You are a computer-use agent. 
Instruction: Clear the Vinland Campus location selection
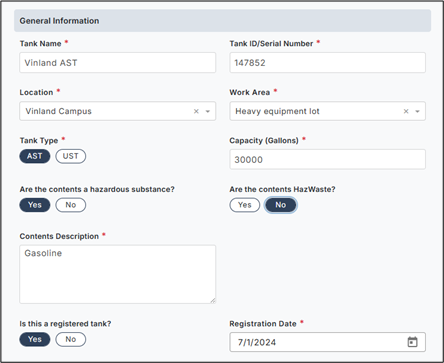[196, 111]
